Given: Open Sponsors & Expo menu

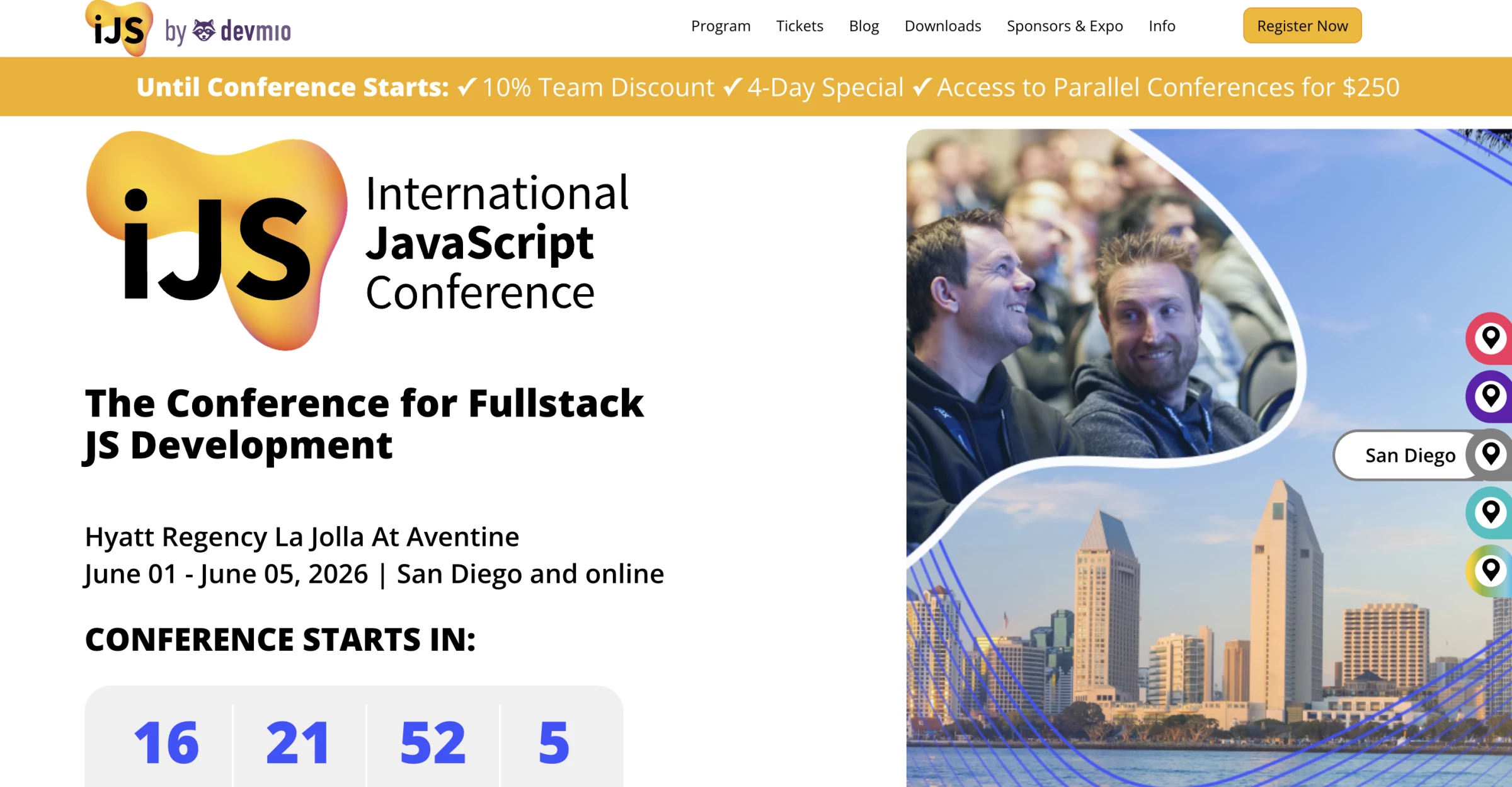Looking at the screenshot, I should point(1065,26).
